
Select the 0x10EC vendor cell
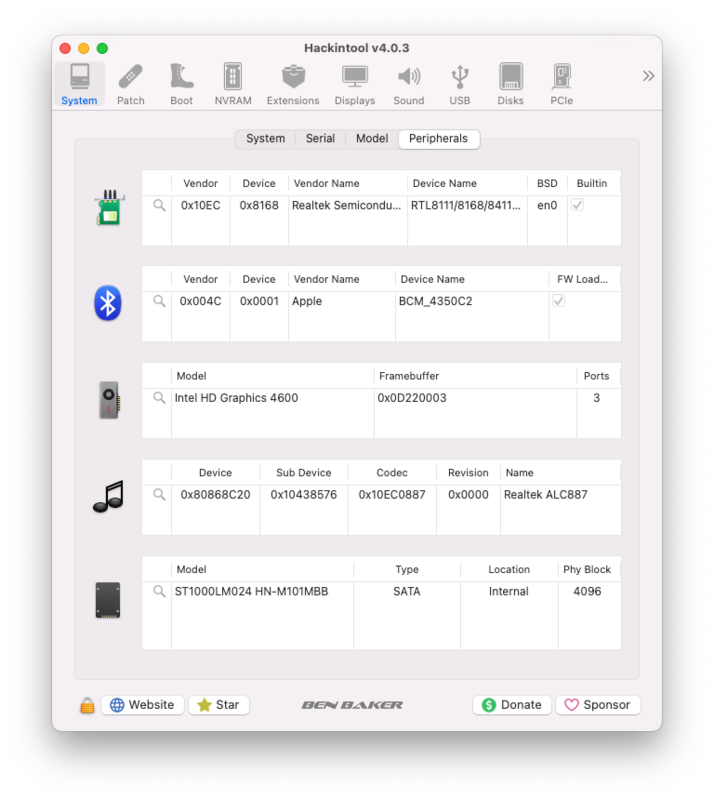pos(201,205)
